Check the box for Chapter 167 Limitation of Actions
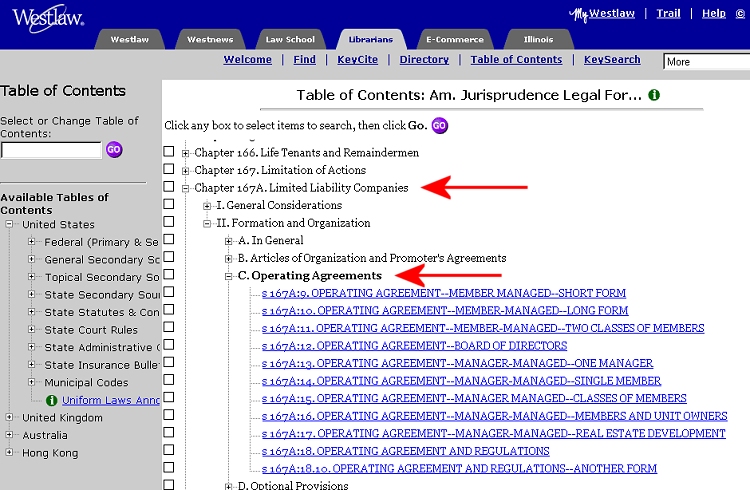Screen dimensions: 750x490 pos(168,169)
